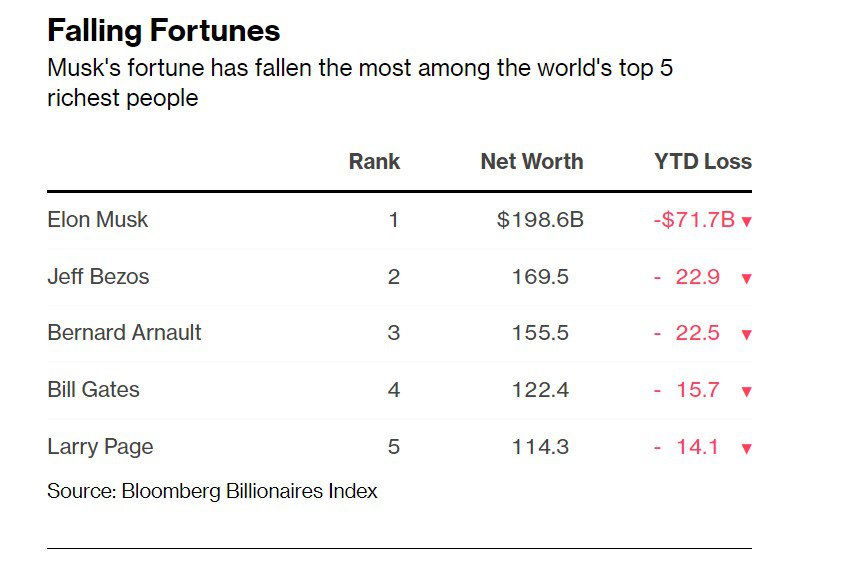This screenshot has height=570, width=846.
Task: Select the Net Worth column header
Action: coord(532,161)
